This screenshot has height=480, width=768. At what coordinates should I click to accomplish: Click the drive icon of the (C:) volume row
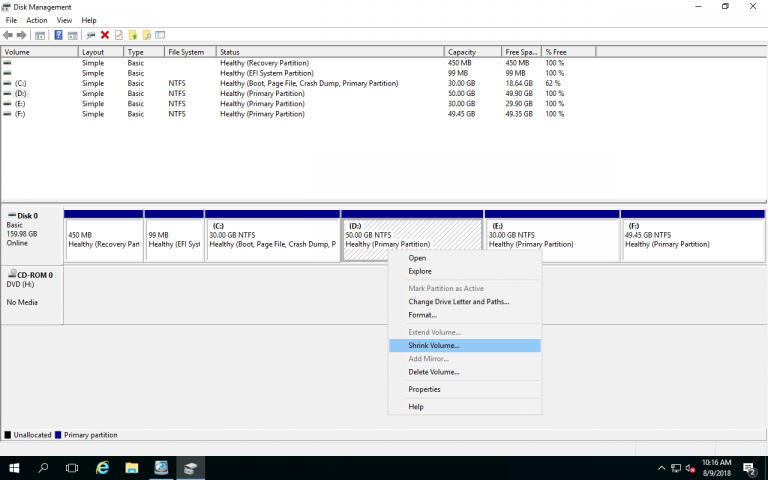[7, 83]
